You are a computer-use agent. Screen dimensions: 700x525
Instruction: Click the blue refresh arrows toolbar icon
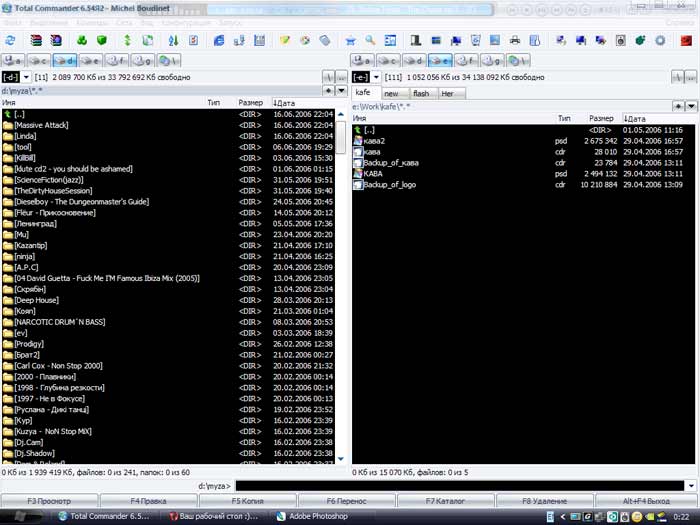click(10, 41)
